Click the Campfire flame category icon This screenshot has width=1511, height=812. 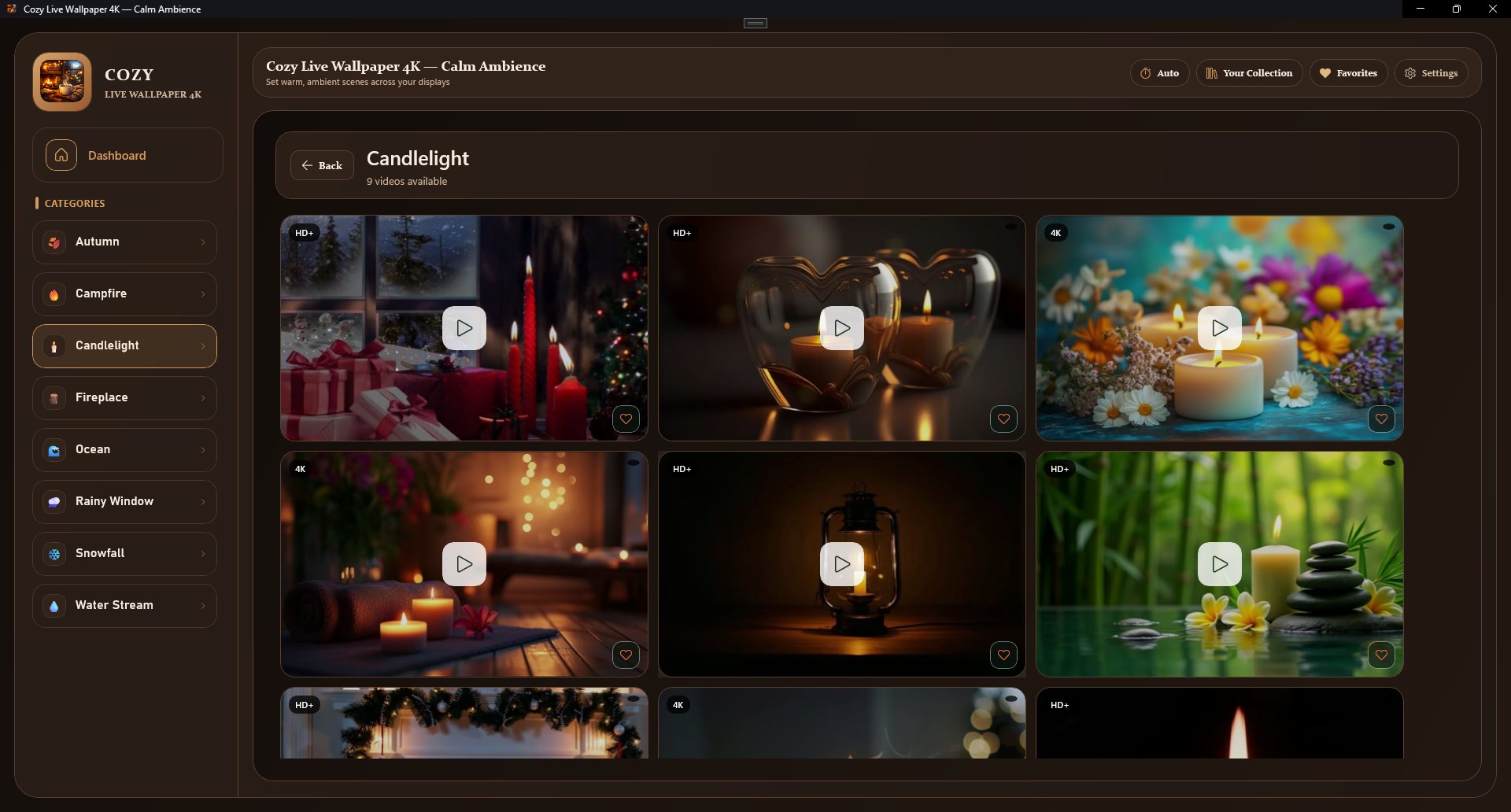54,294
